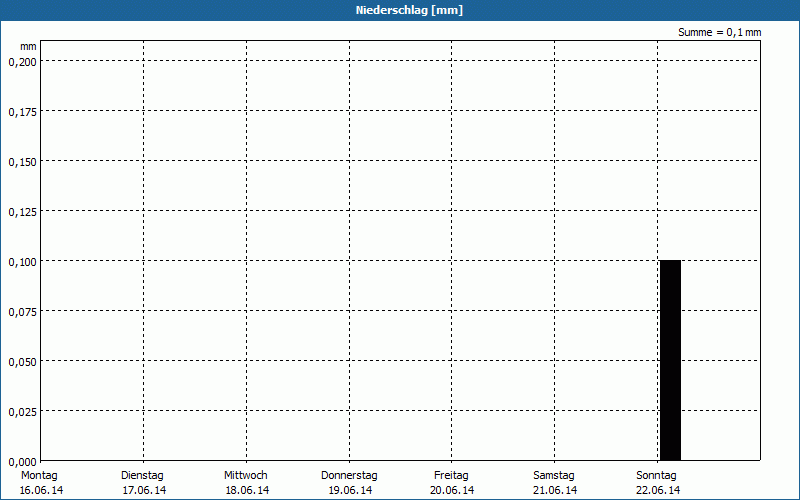Click the Sonntag 22.06.14 axis label
Viewport: 800px width, 500px height.
(657, 482)
